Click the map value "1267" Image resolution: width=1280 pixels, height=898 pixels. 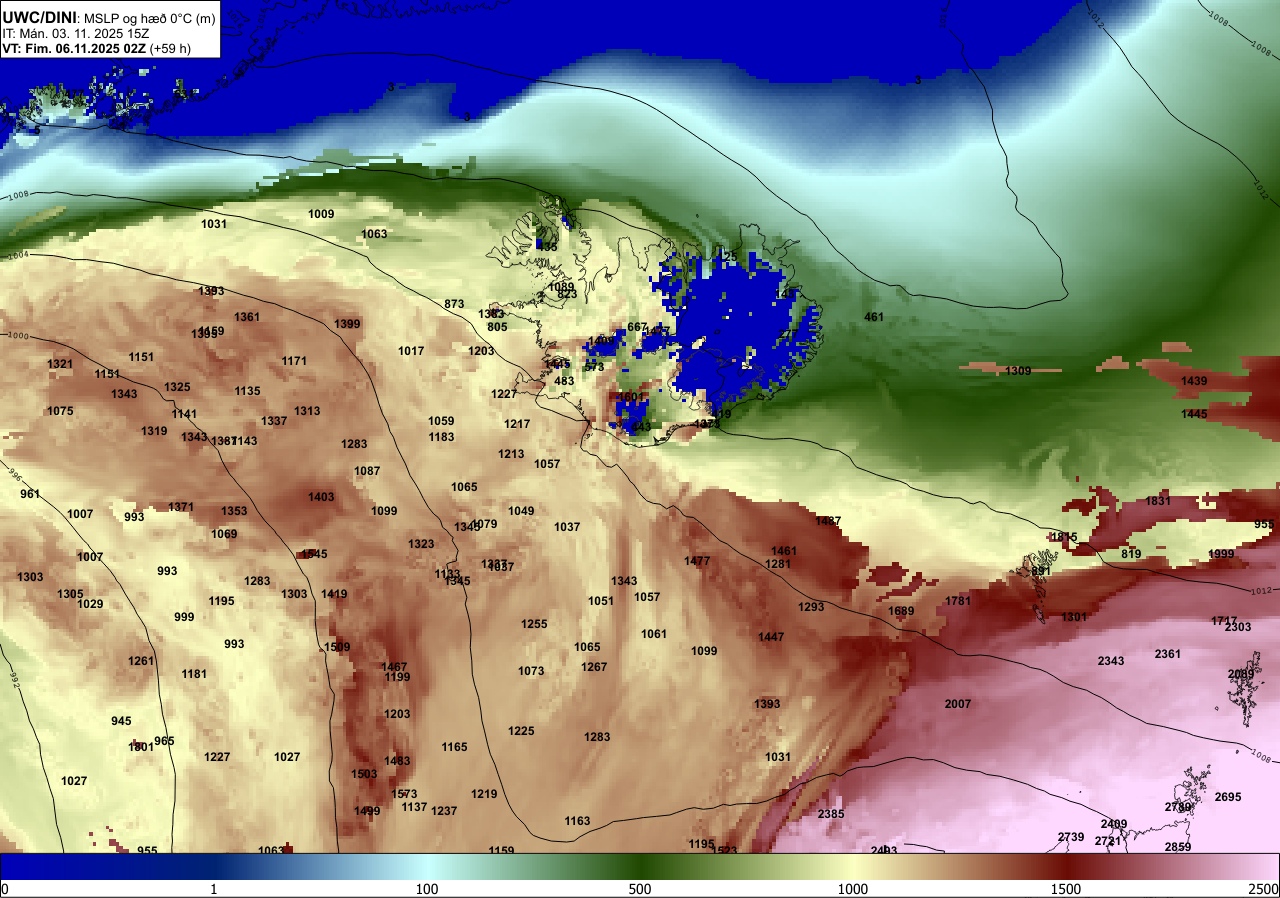594,667
